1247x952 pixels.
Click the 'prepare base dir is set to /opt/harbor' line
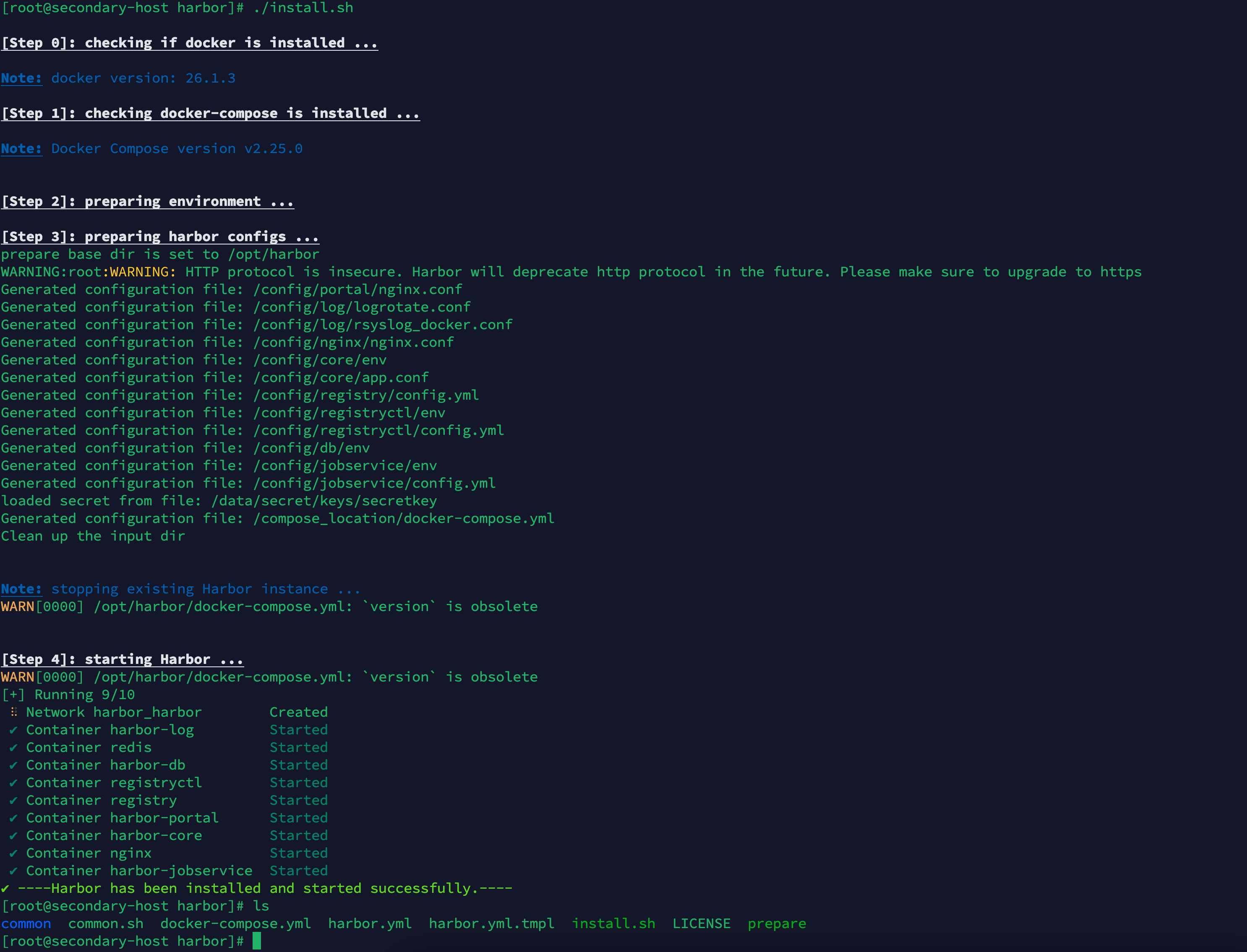tap(160, 255)
